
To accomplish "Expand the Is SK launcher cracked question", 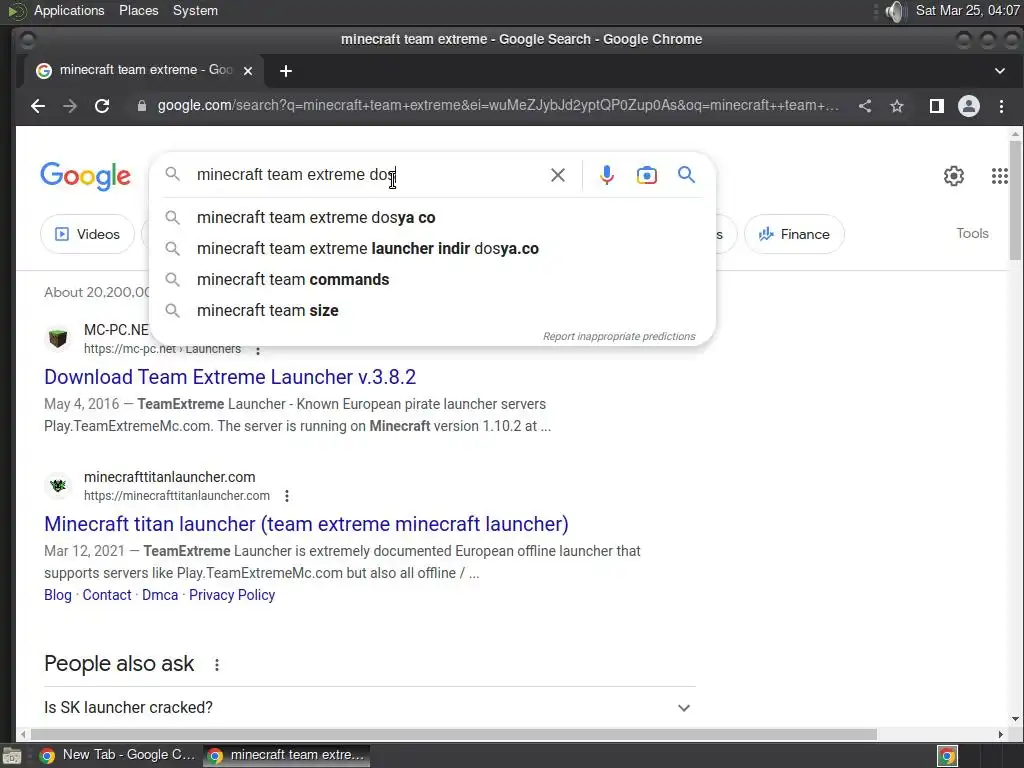I will point(370,707).
